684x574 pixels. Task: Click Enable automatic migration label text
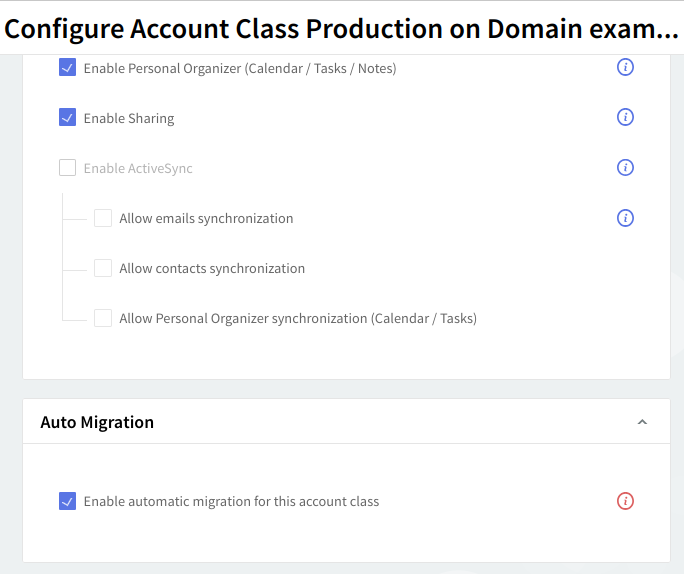231,502
